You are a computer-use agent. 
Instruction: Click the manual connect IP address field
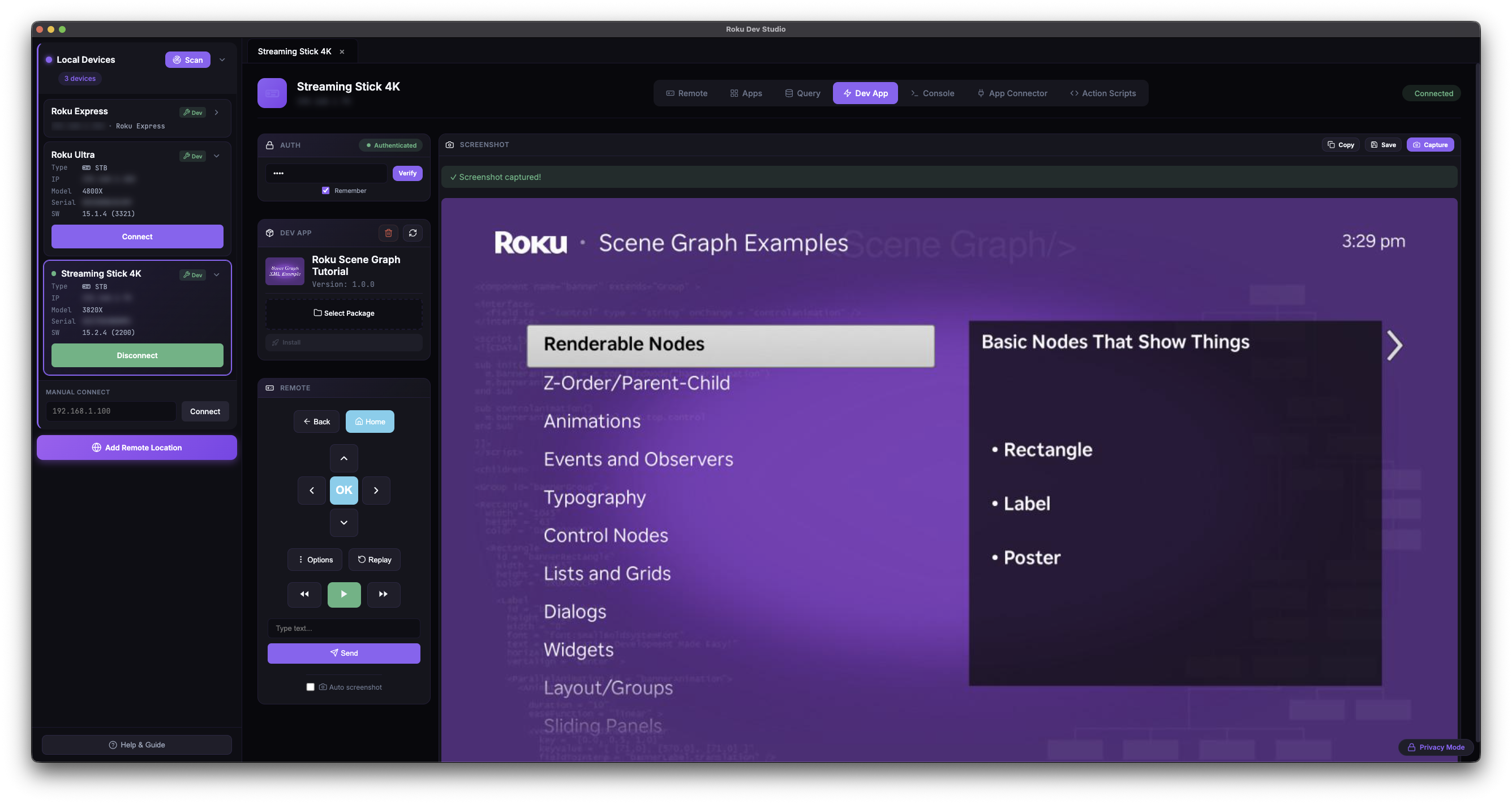(111, 411)
